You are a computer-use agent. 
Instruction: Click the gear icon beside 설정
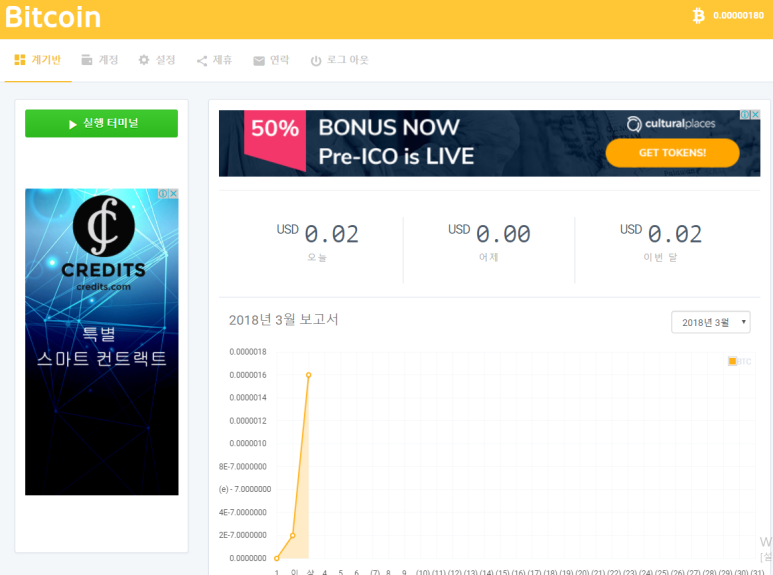click(x=143, y=60)
